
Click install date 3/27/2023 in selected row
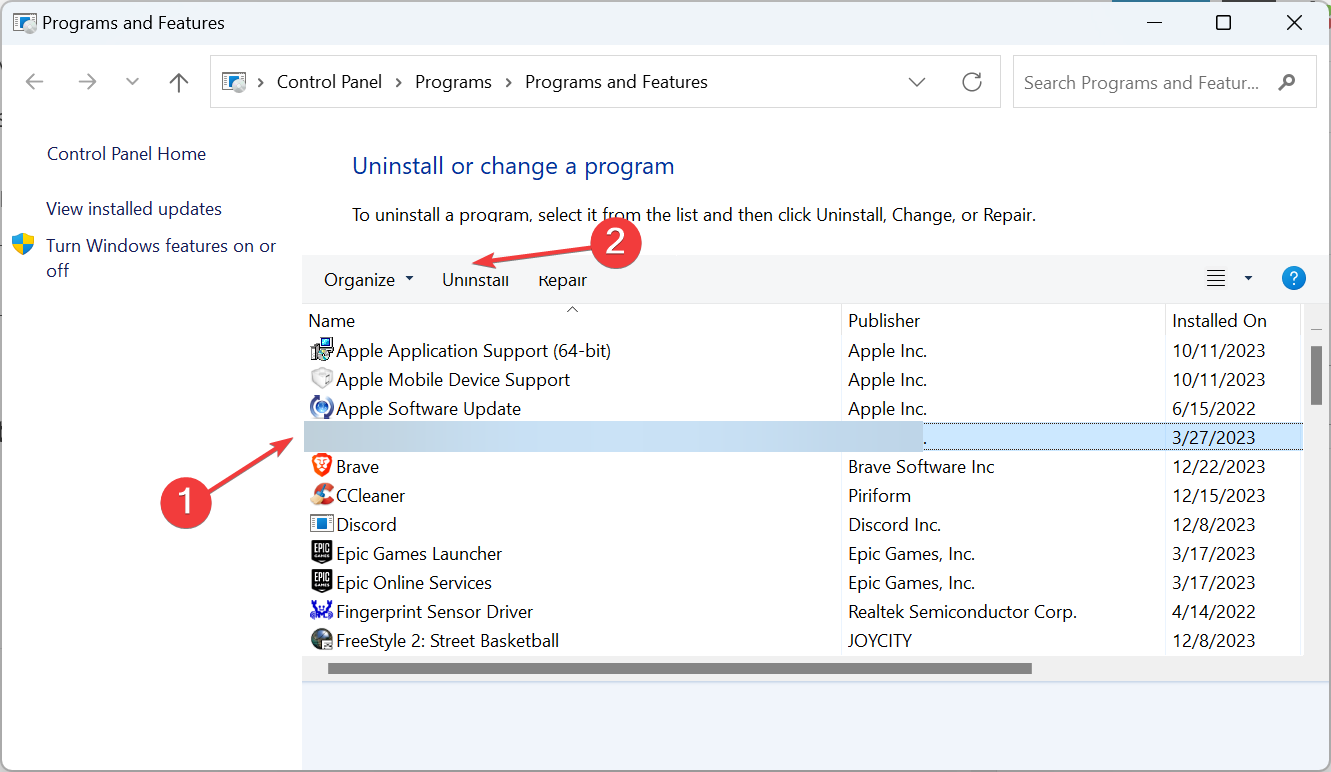(1213, 438)
